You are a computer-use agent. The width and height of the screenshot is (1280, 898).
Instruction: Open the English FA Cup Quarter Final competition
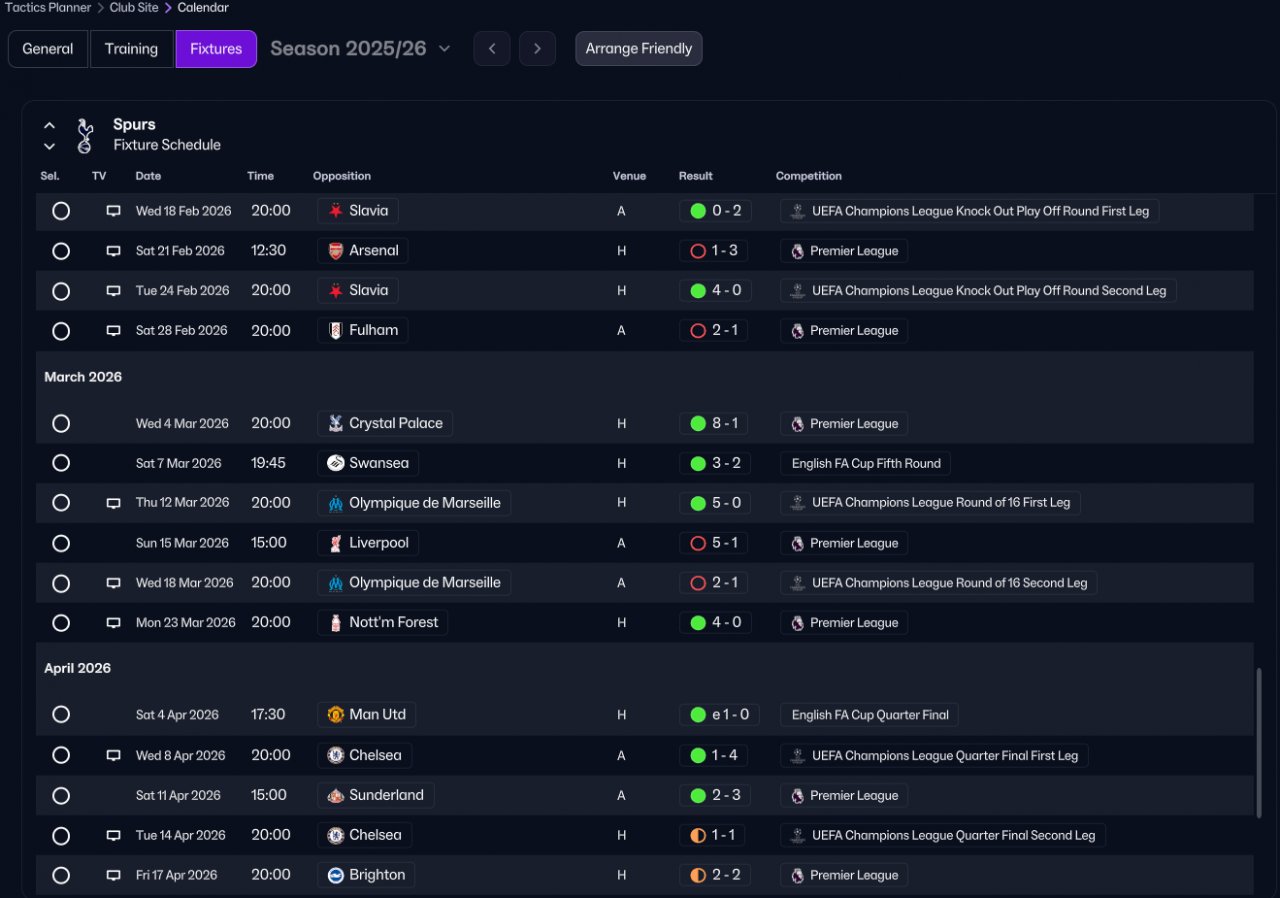tap(870, 715)
